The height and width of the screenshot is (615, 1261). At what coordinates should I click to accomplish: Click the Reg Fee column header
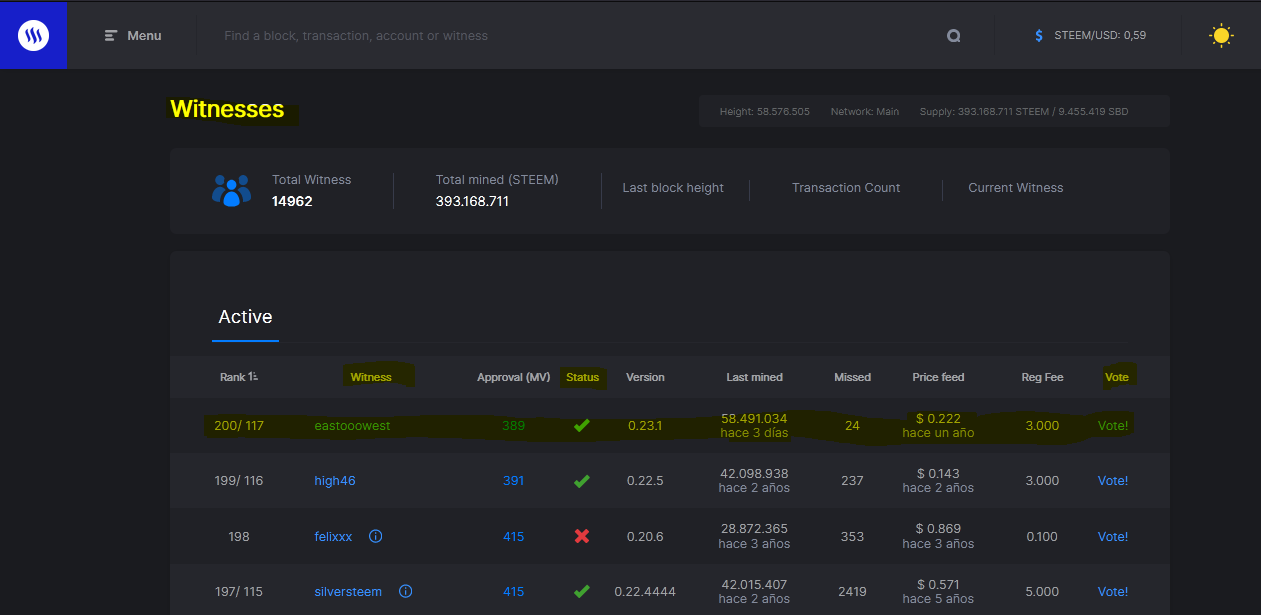(1042, 377)
